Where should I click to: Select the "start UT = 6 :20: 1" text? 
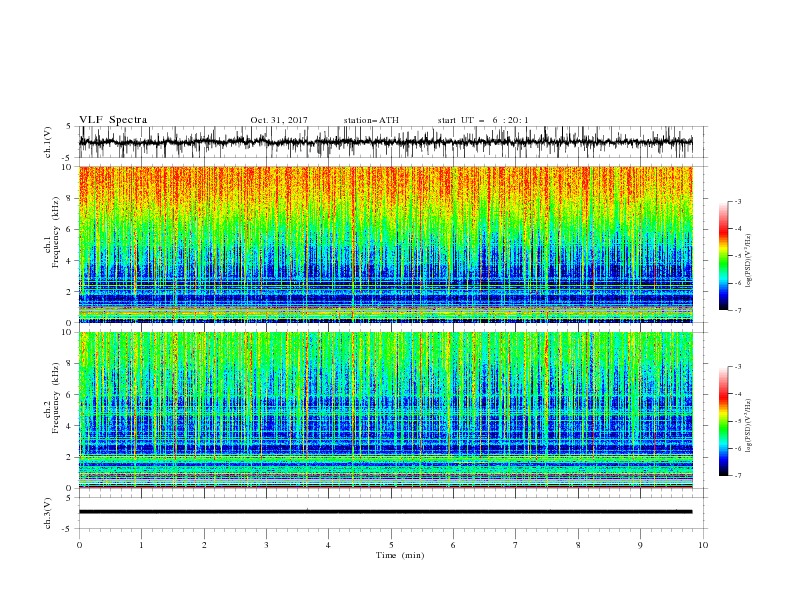(x=483, y=120)
